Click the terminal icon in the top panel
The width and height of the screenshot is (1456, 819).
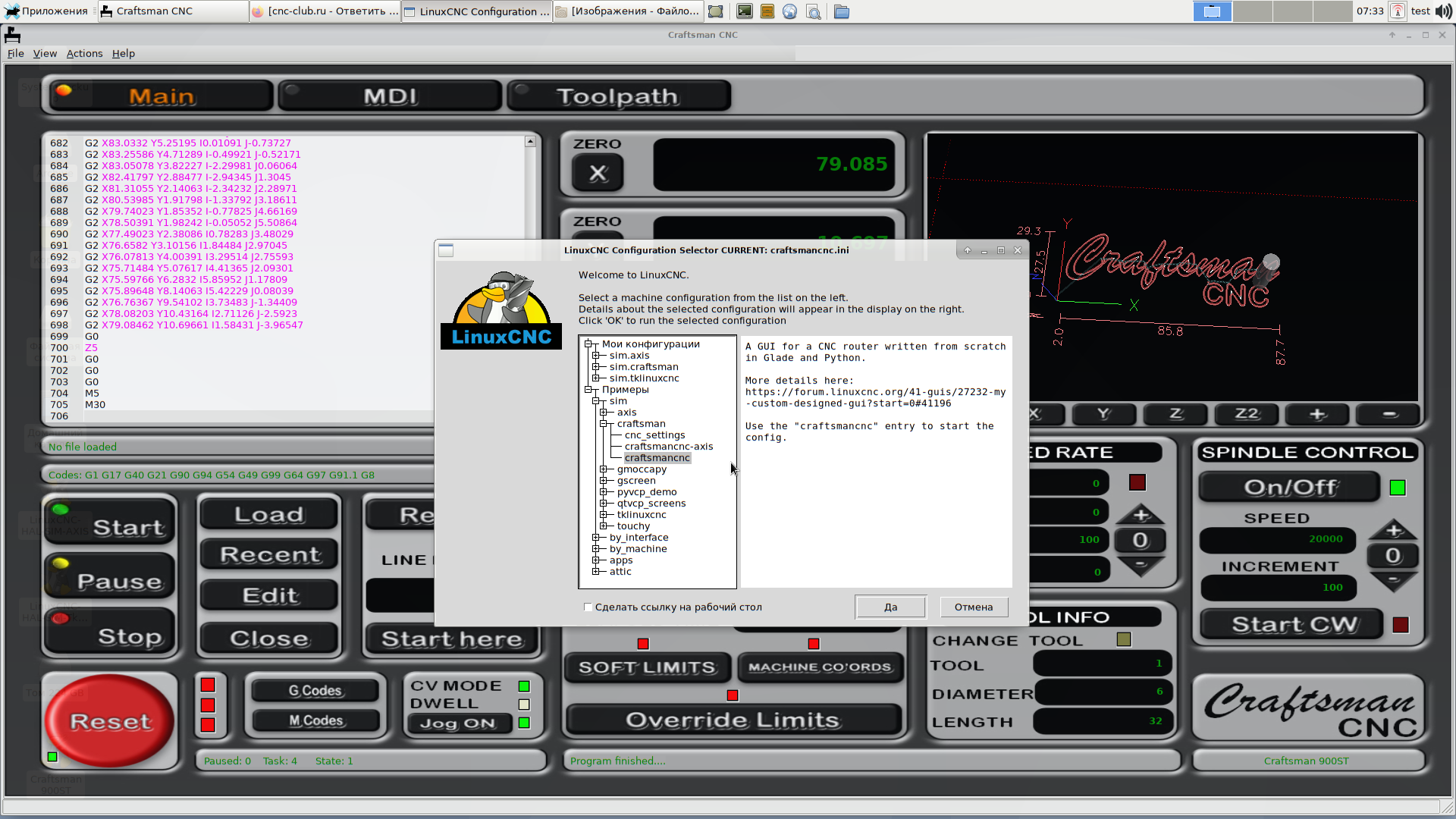click(745, 11)
